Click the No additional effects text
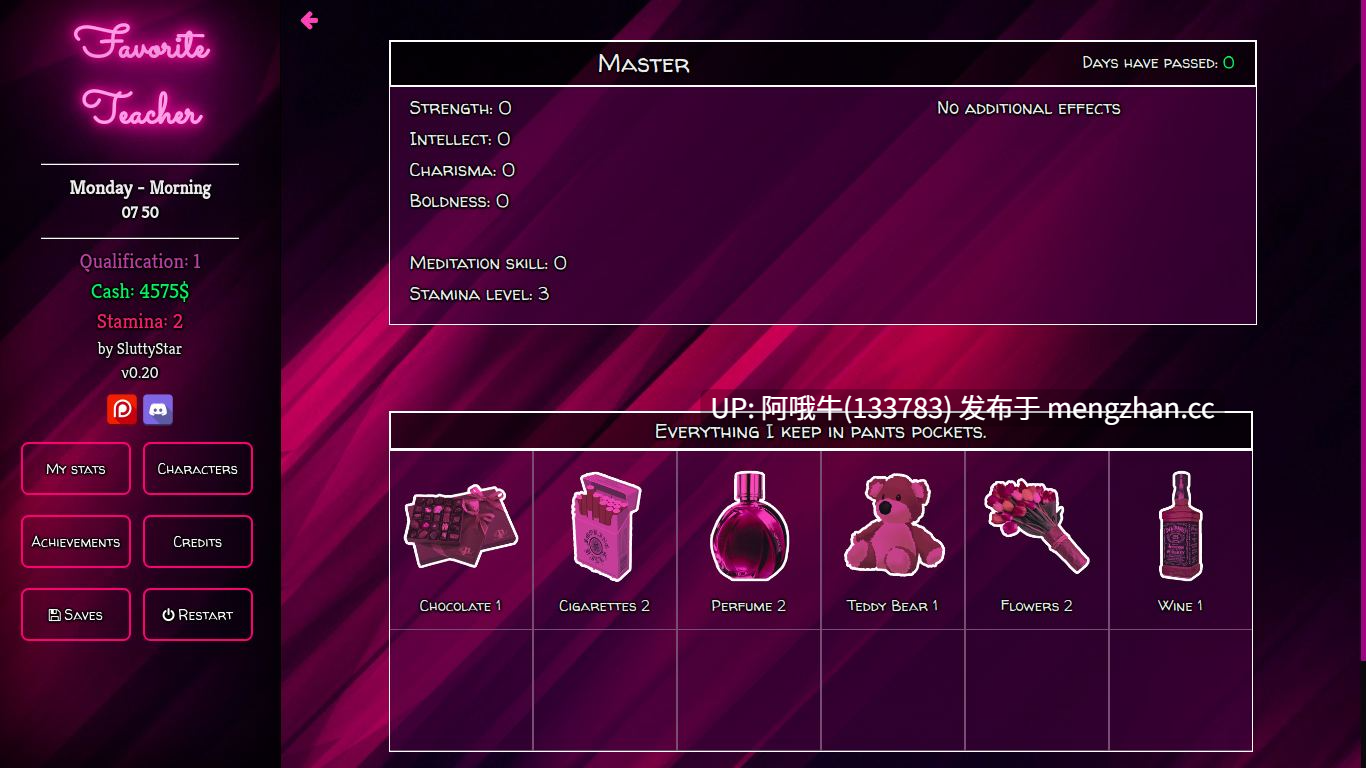1366x768 pixels. coord(1029,108)
